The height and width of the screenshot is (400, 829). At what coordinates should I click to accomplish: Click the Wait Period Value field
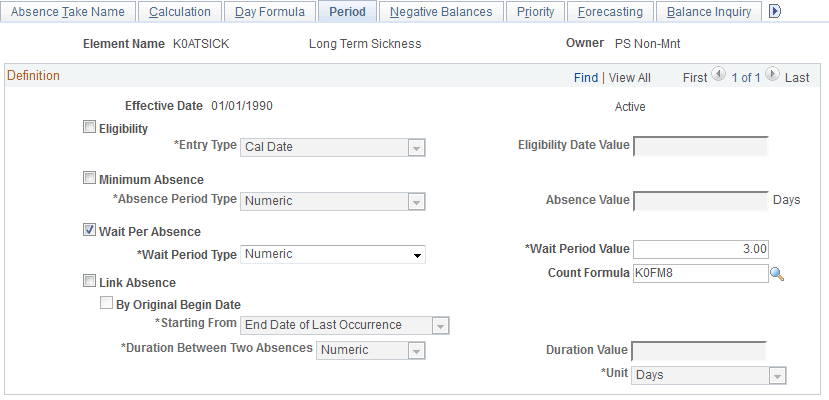[701, 249]
